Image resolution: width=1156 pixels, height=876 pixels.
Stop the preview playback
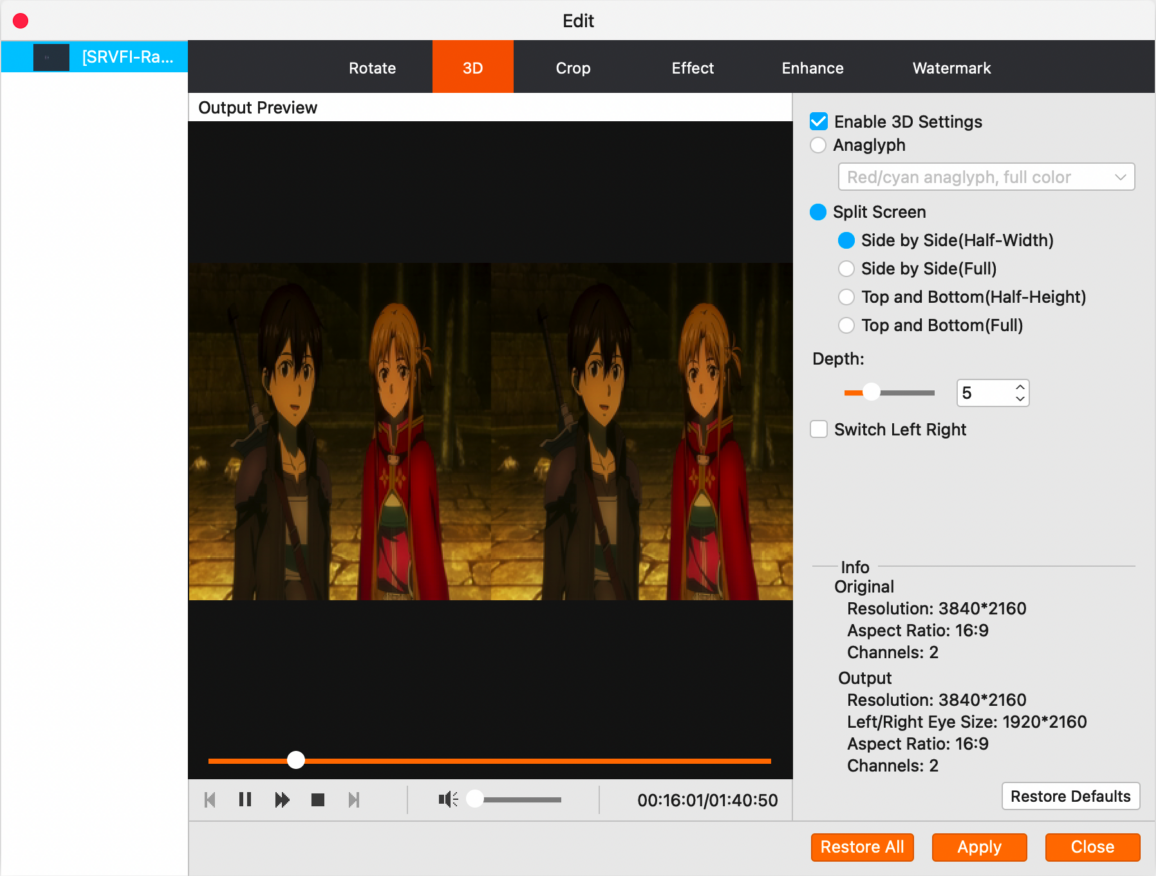pyautogui.click(x=318, y=800)
